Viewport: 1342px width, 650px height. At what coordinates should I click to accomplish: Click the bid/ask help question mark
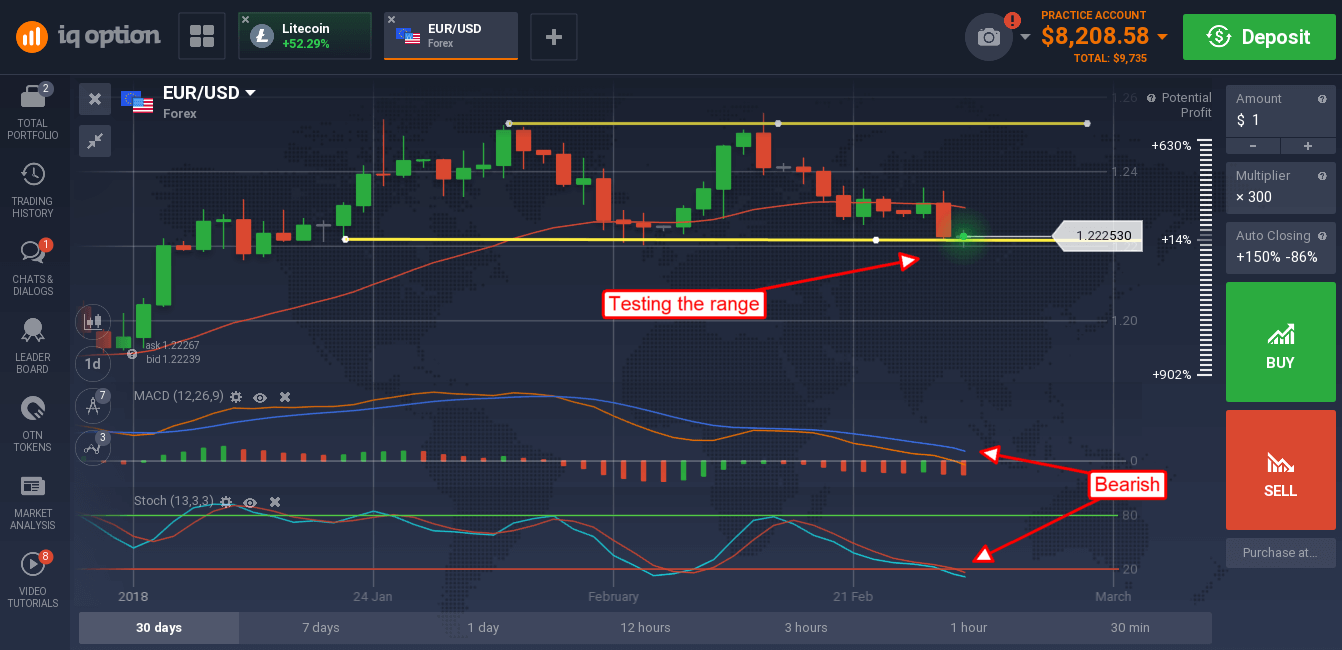pyautogui.click(x=130, y=353)
